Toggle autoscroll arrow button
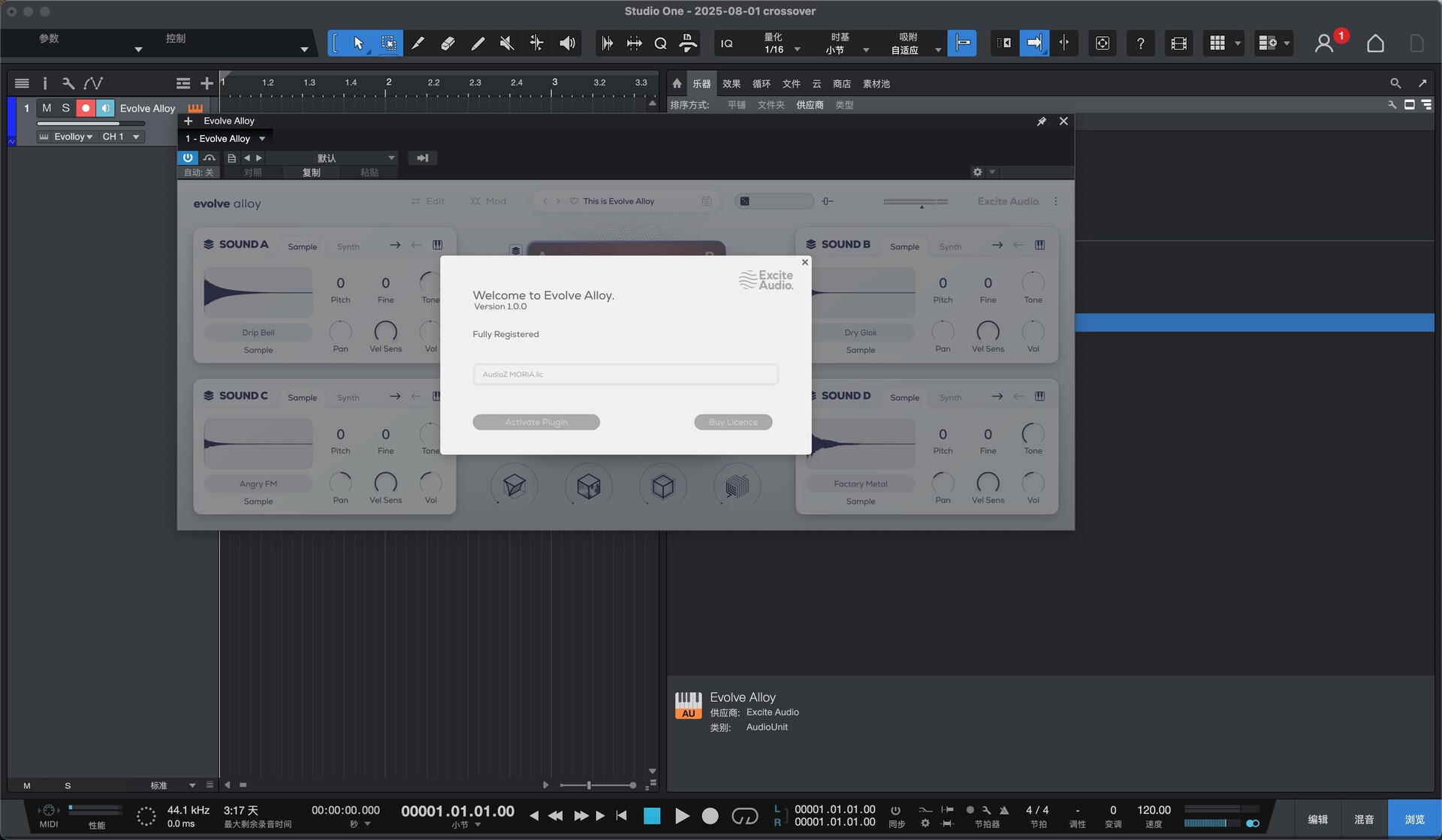The image size is (1442, 840). [1033, 43]
